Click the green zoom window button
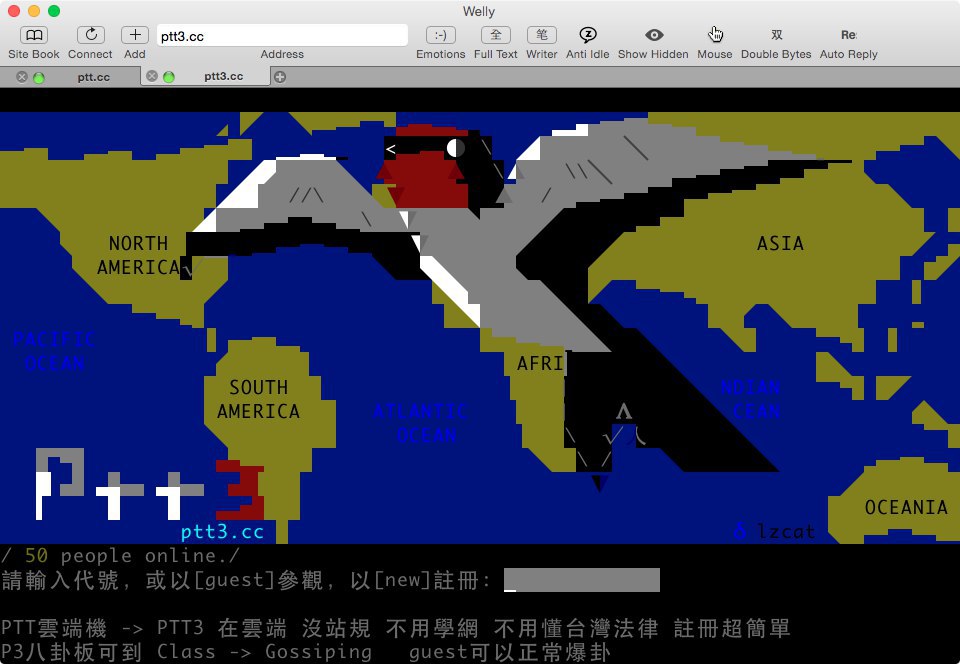 [54, 11]
